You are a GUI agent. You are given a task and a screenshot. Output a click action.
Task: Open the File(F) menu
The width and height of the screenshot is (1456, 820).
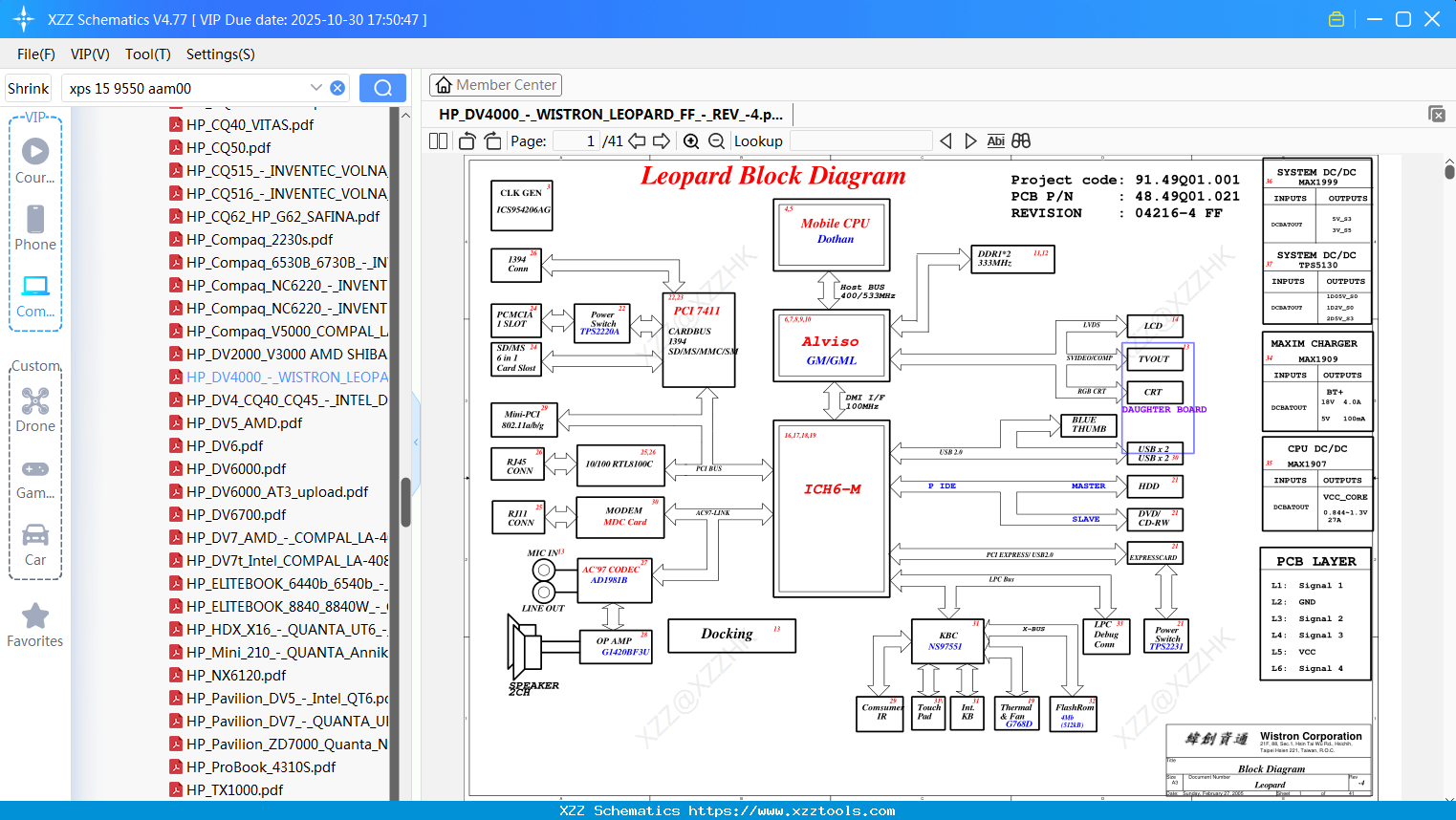(36, 54)
